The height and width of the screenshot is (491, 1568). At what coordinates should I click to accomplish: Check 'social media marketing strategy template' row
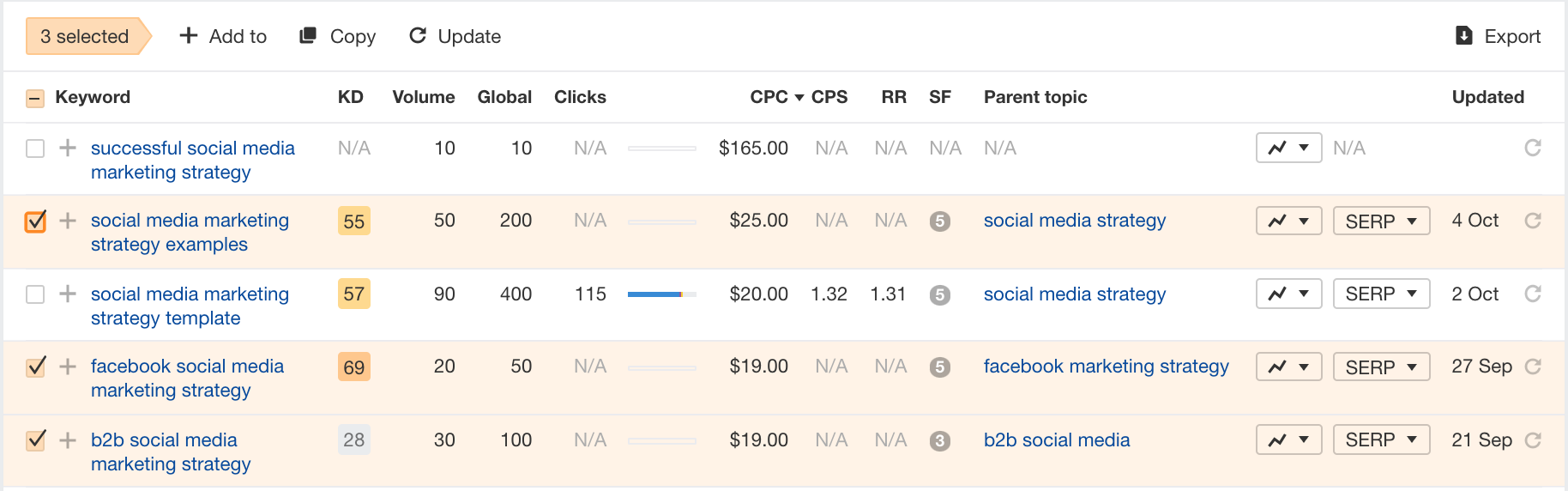[35, 294]
